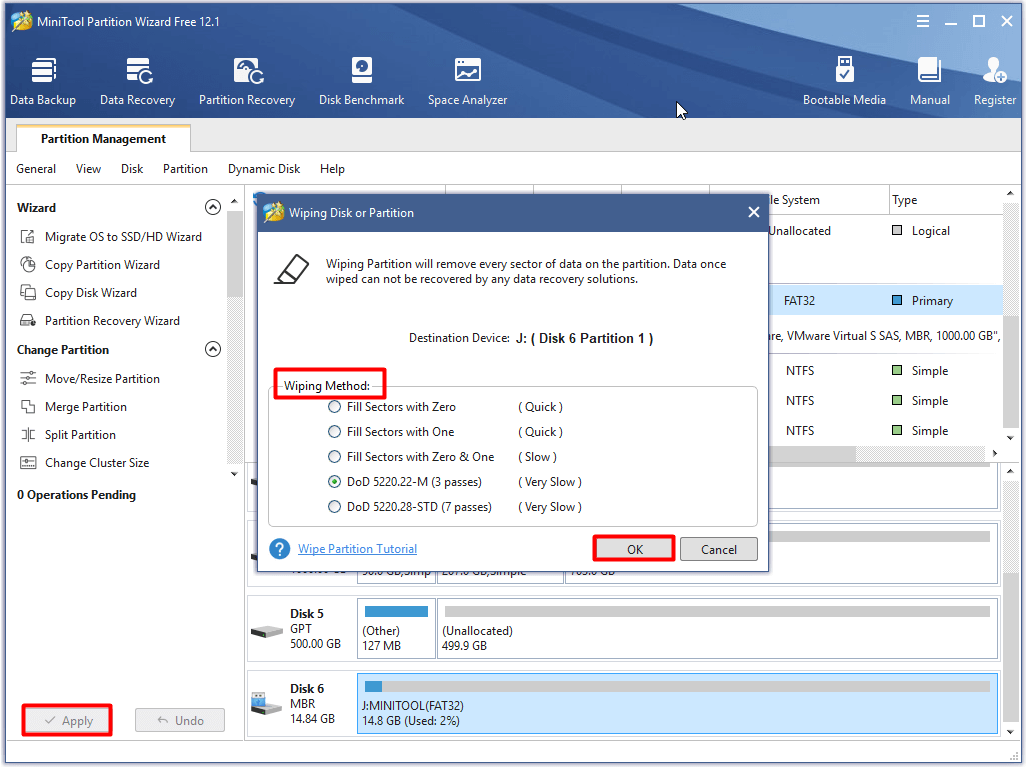Screen dimensions: 1026x767
Task: Select Disk 5 (Other) 127 MB partition
Action: click(x=396, y=628)
